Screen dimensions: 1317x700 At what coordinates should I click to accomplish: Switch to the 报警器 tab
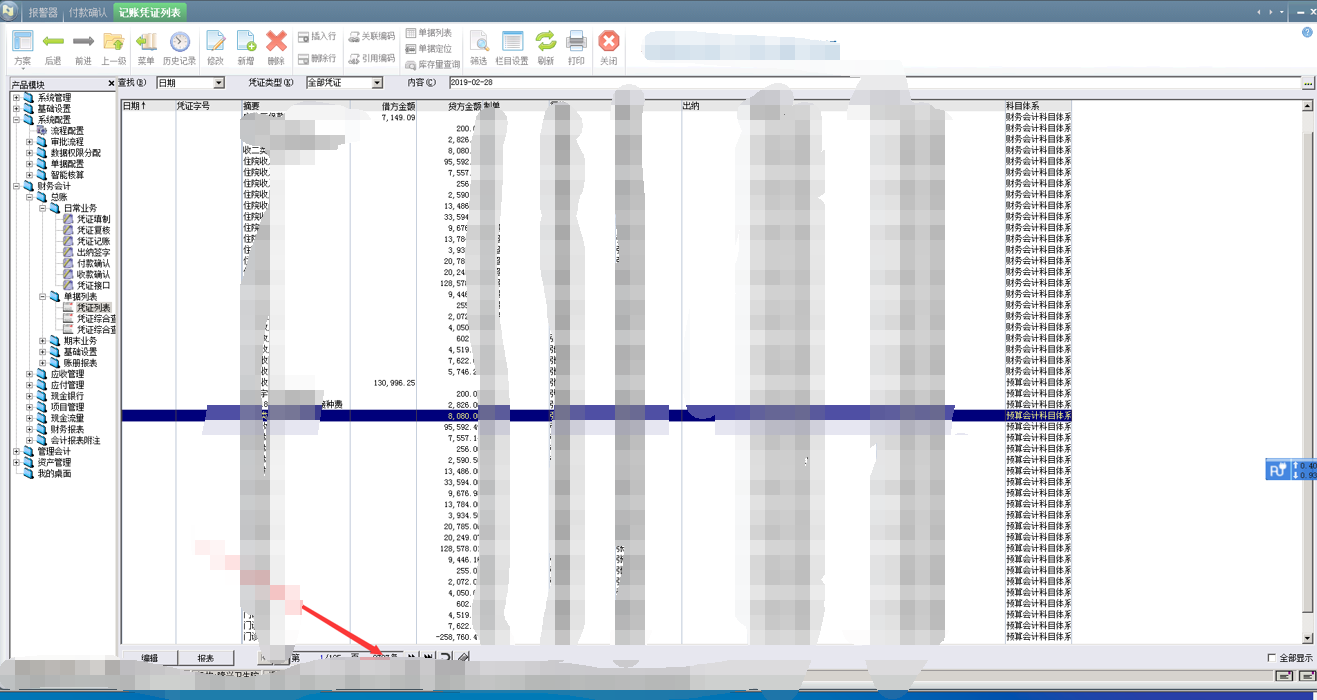point(43,12)
